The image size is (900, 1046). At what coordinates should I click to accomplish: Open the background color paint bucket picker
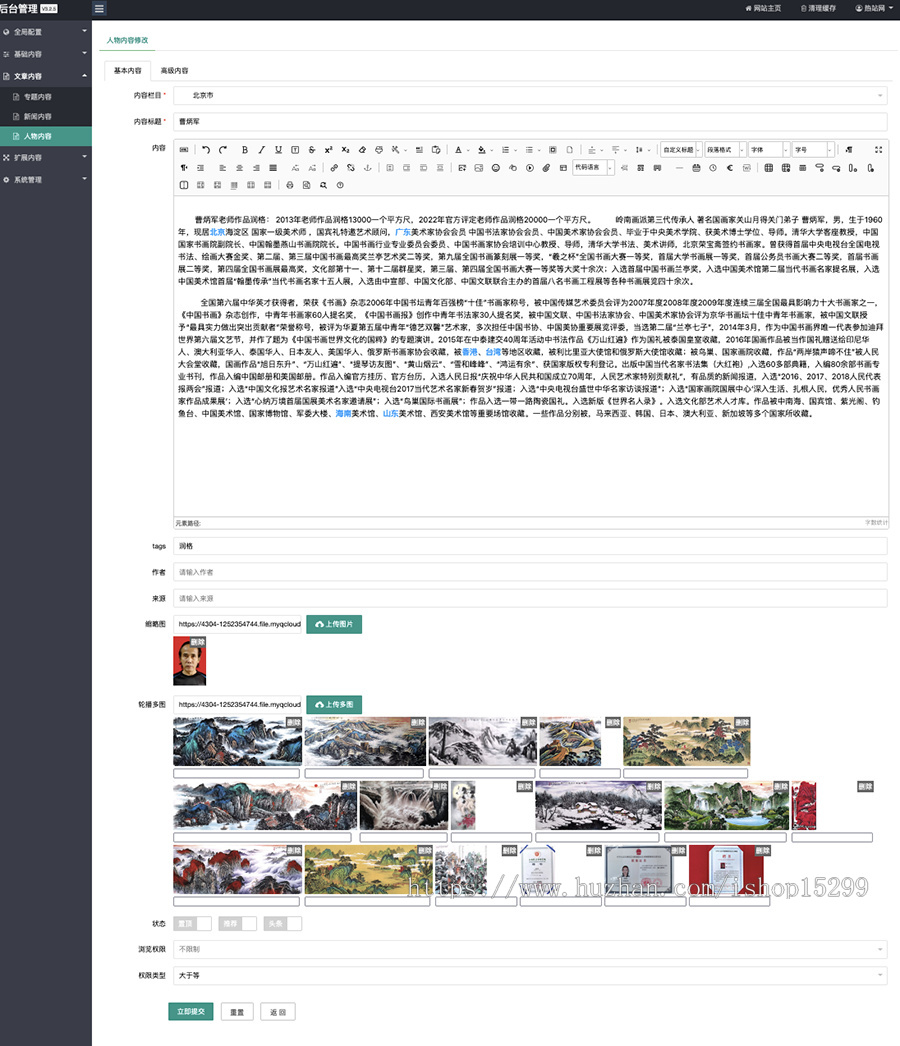(481, 150)
